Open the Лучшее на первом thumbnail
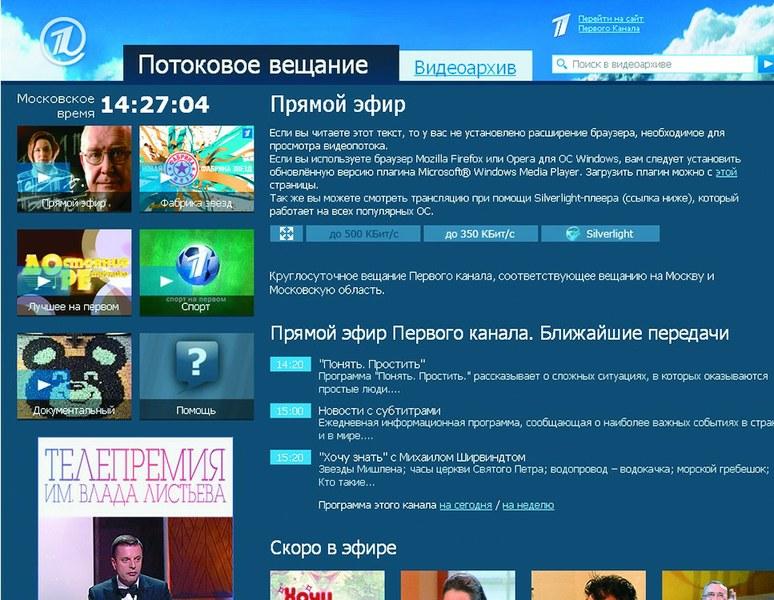This screenshot has width=774, height=600. point(74,272)
